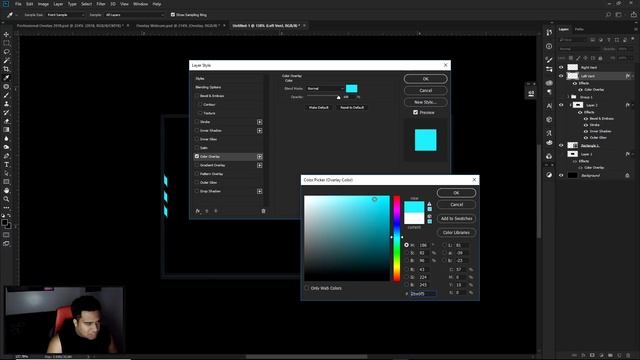Enable the Bevel & Emboss checkbox

197,96
